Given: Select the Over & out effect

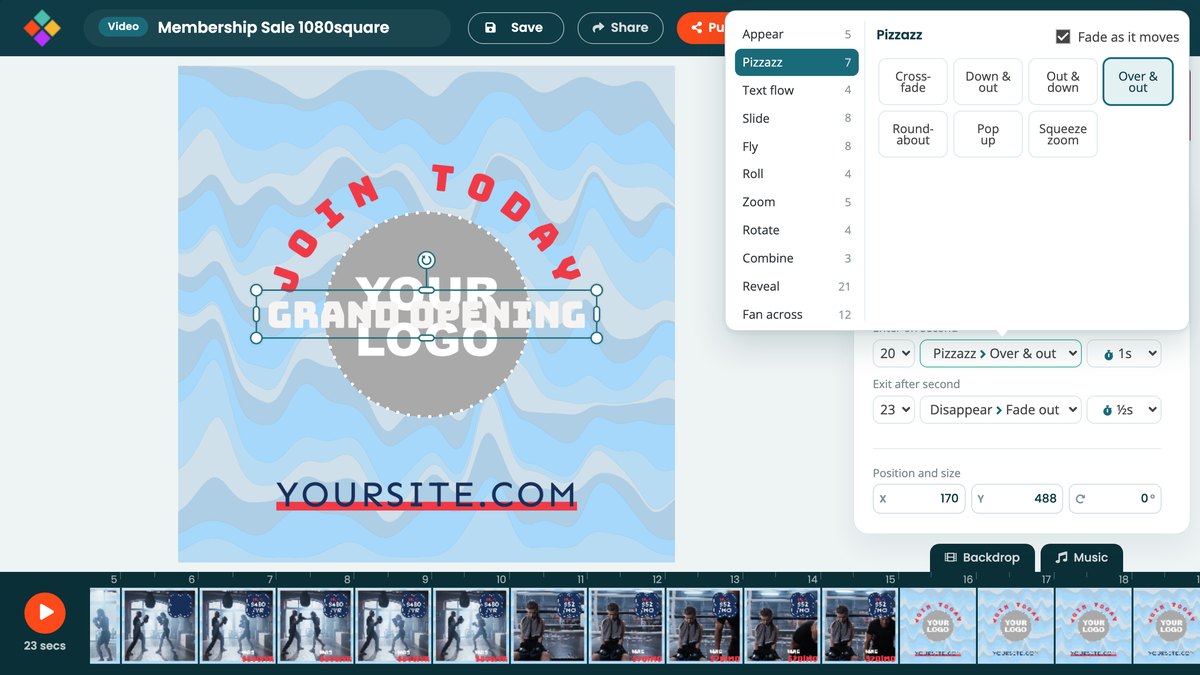Looking at the screenshot, I should coord(1138,82).
